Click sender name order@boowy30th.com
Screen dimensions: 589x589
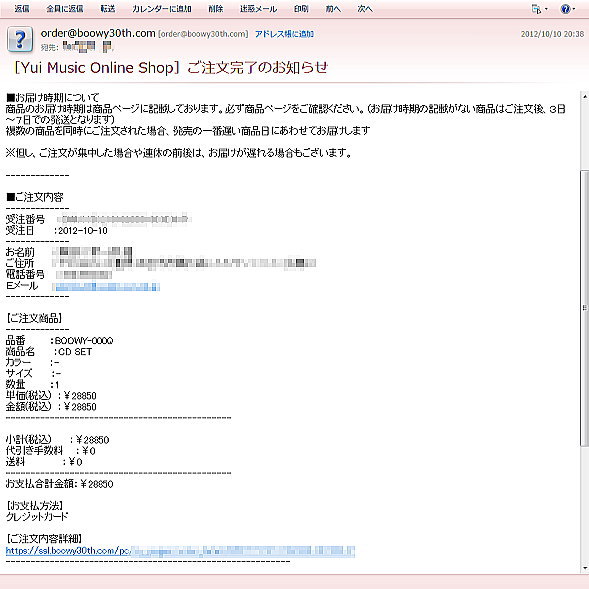[x=98, y=33]
